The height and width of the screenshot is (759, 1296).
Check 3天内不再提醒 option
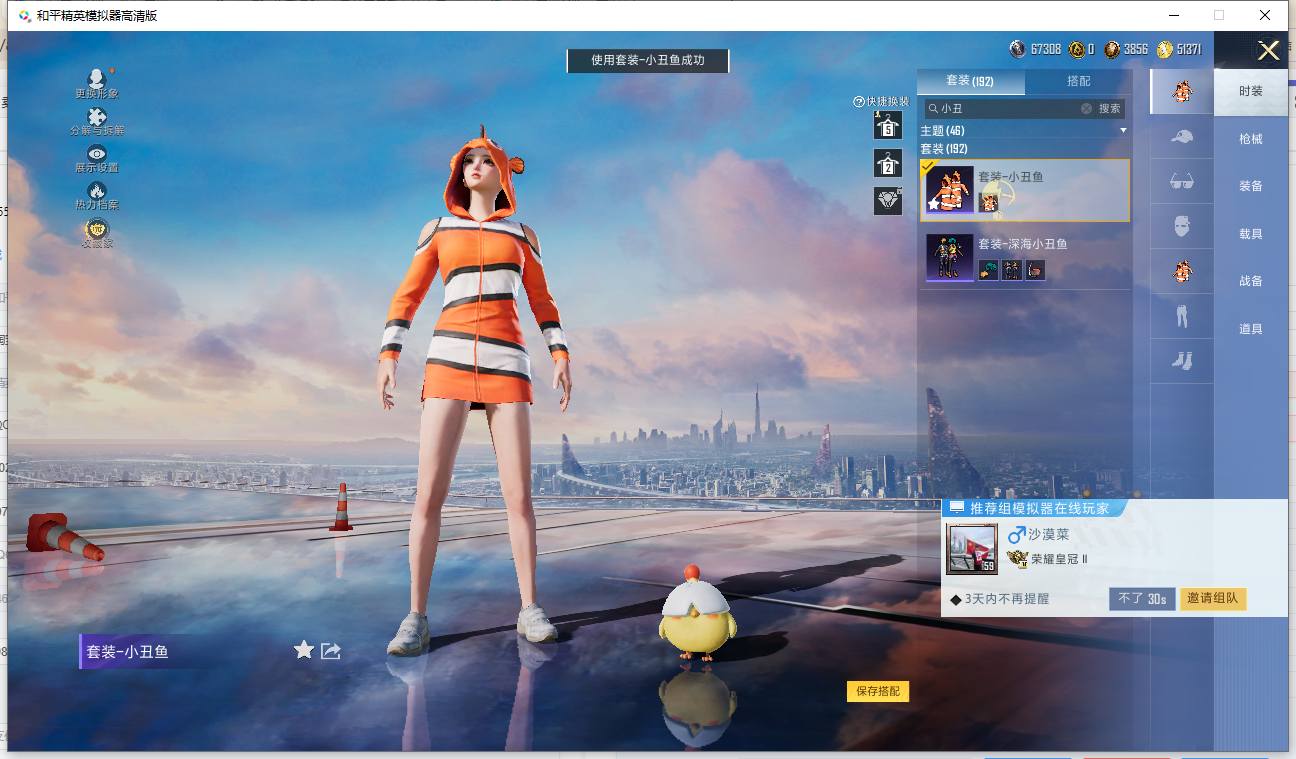[956, 599]
